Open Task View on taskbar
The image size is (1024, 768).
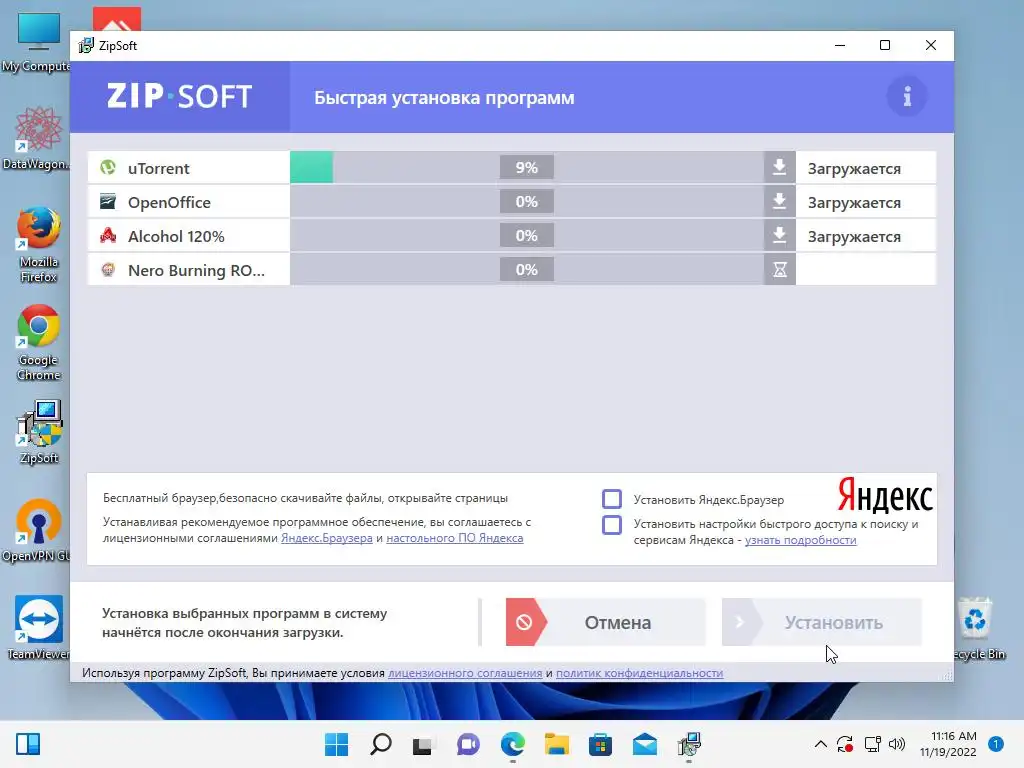423,744
